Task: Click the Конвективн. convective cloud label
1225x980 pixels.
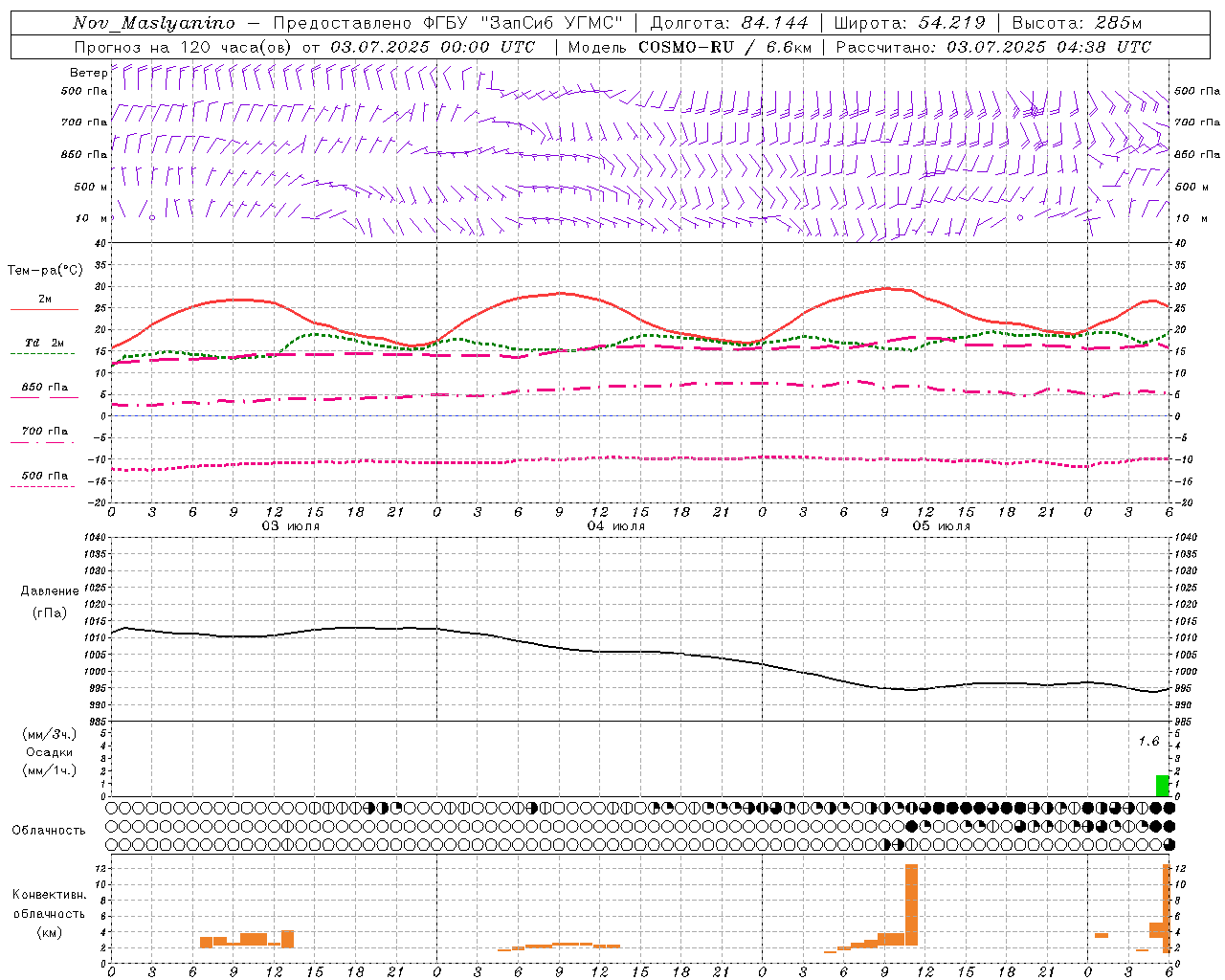Action: tap(50, 895)
